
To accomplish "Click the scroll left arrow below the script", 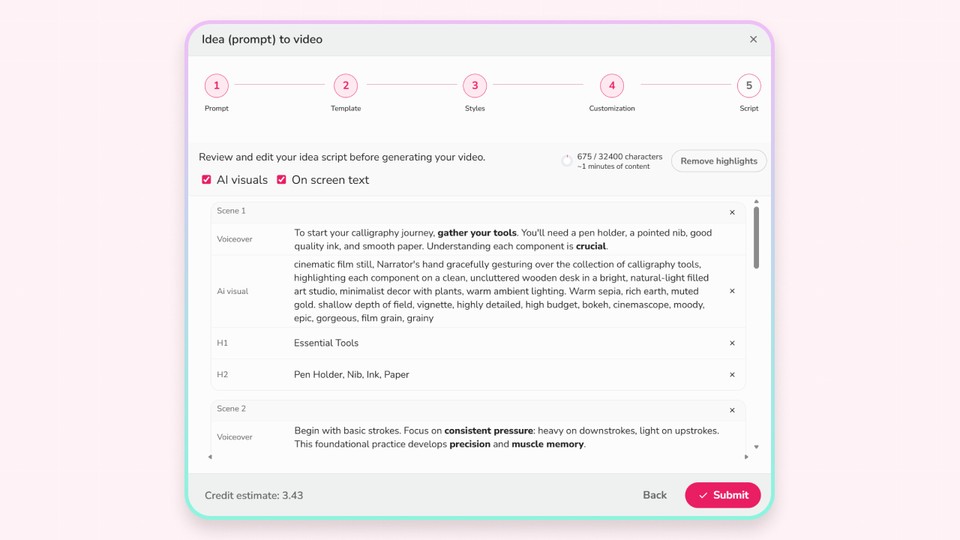I will (210, 457).
